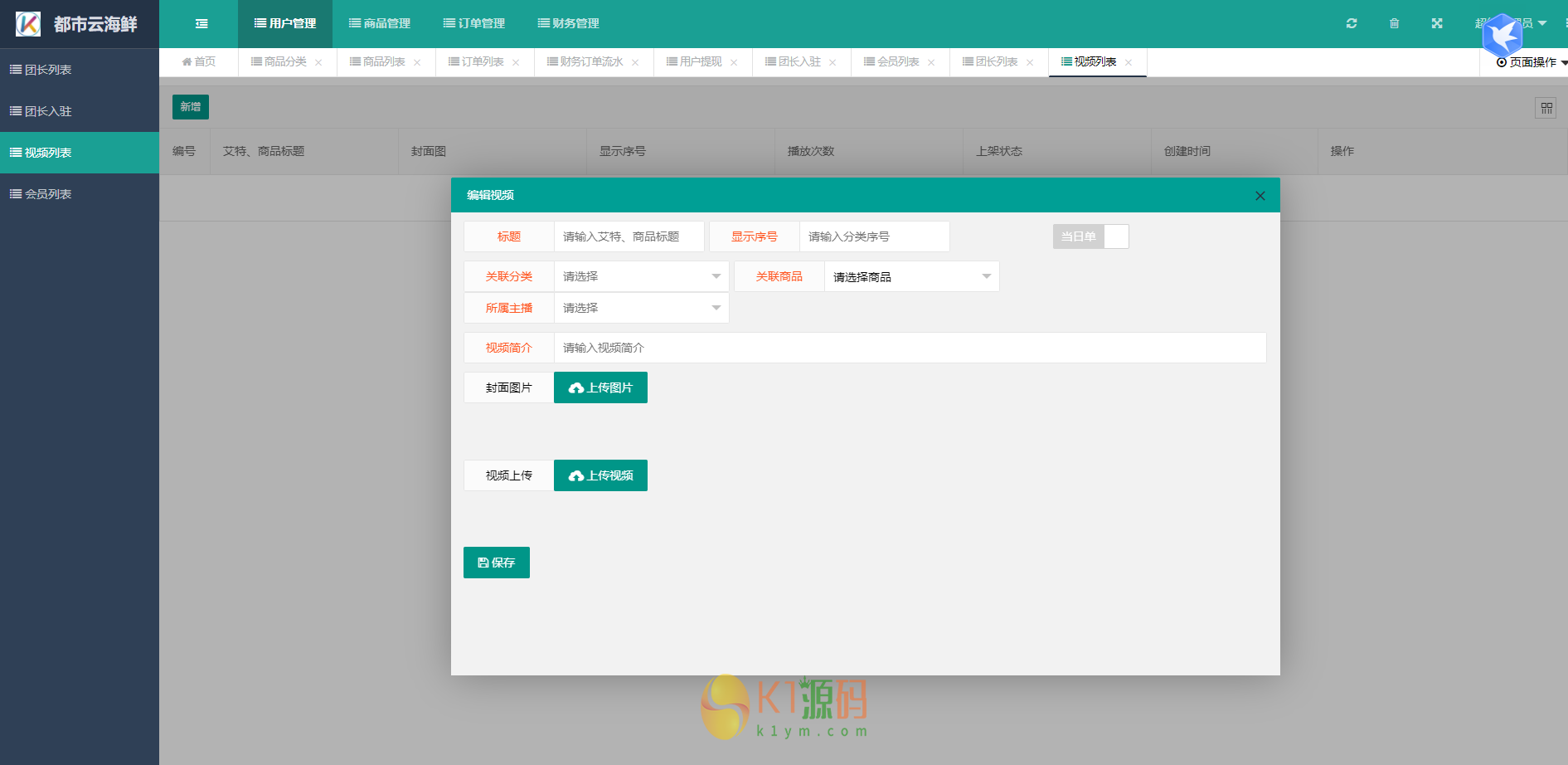
Task: Click the blue bird floating icon
Action: coord(1502,35)
